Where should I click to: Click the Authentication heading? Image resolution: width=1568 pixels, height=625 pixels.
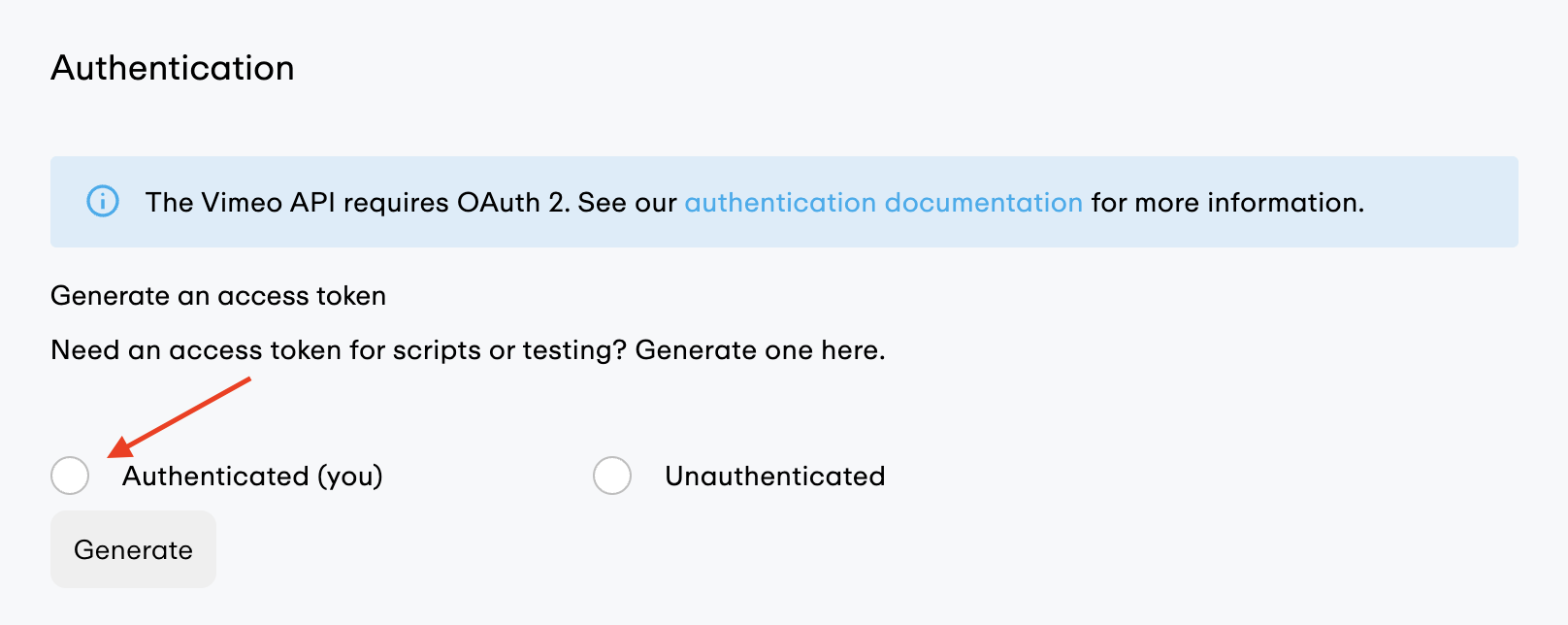tap(173, 67)
